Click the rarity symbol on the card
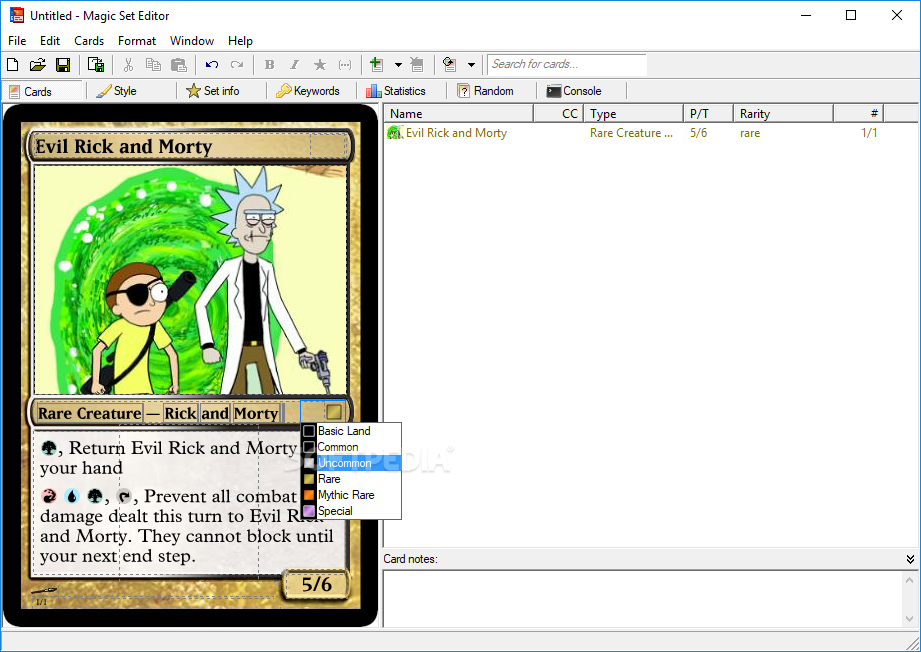 point(334,412)
